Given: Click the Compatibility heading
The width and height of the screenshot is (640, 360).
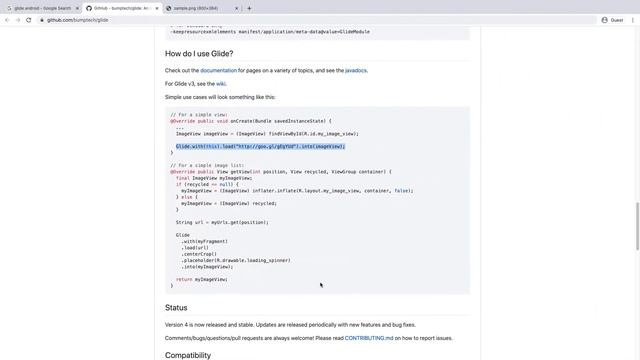Looking at the screenshot, I should tap(188, 355).
